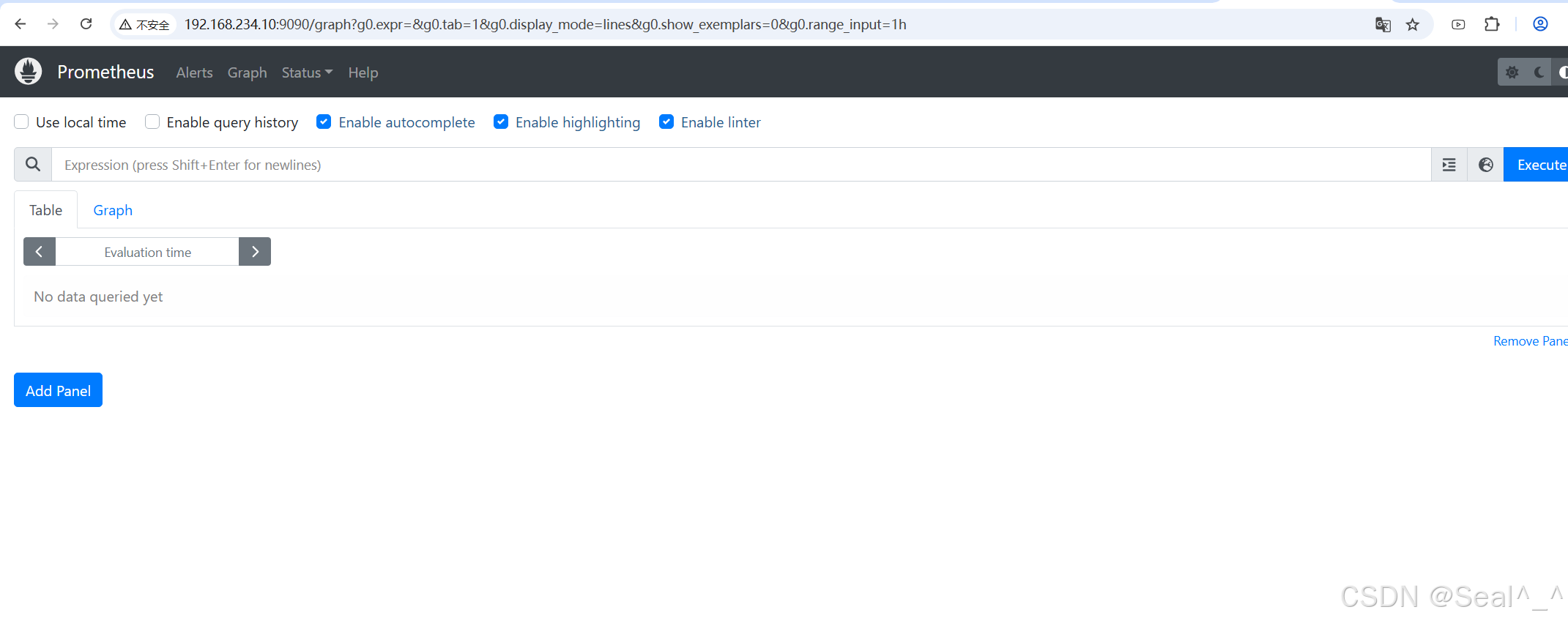Click the Prometheus brand title
This screenshot has height=623, width=1568.
(105, 72)
